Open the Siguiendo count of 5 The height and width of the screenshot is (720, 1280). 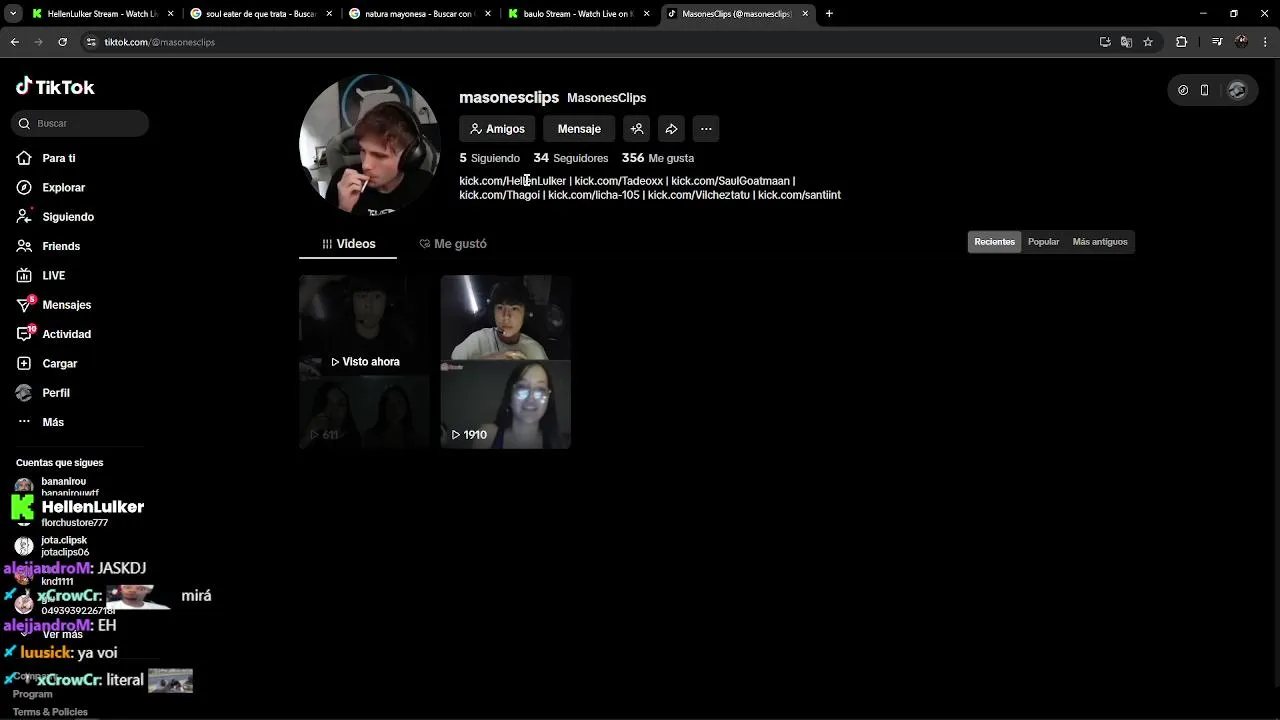[x=489, y=158]
